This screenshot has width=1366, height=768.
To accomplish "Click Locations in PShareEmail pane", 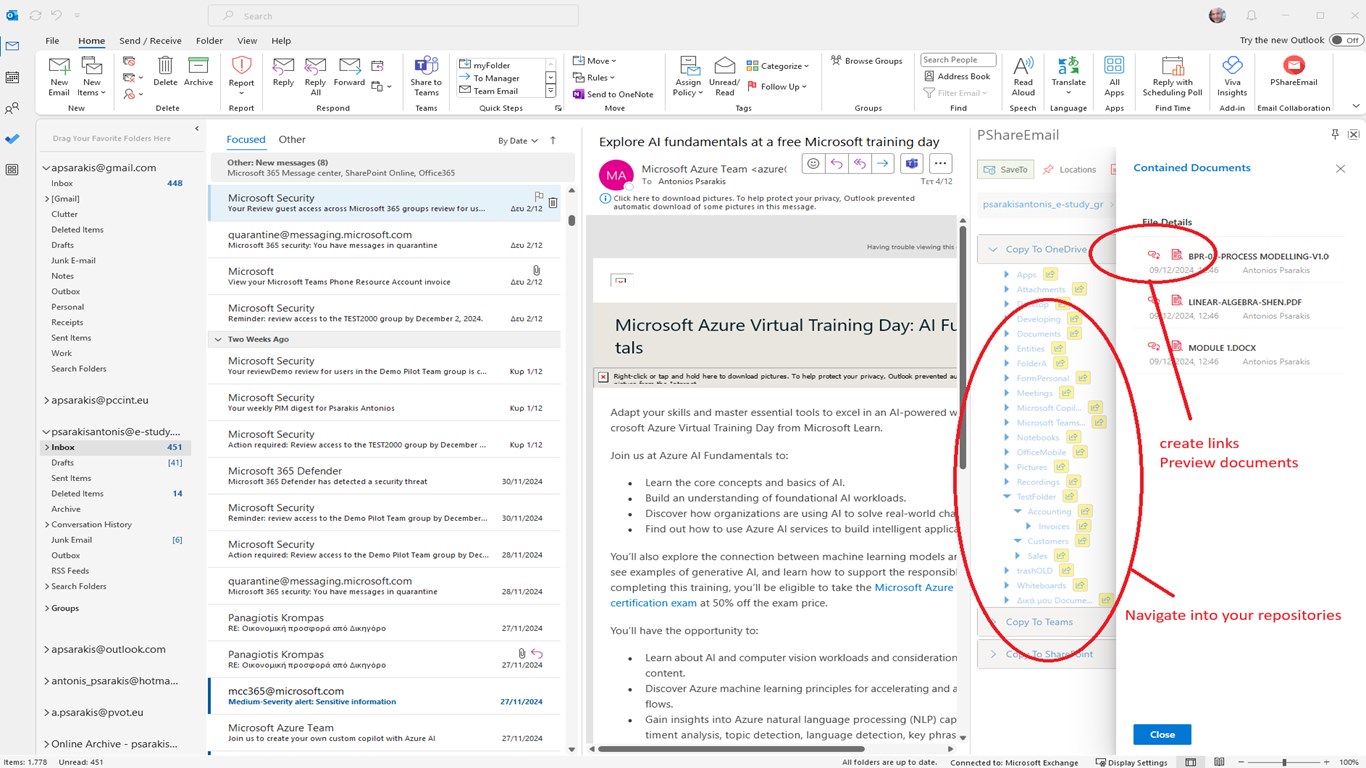I will [x=1070, y=170].
